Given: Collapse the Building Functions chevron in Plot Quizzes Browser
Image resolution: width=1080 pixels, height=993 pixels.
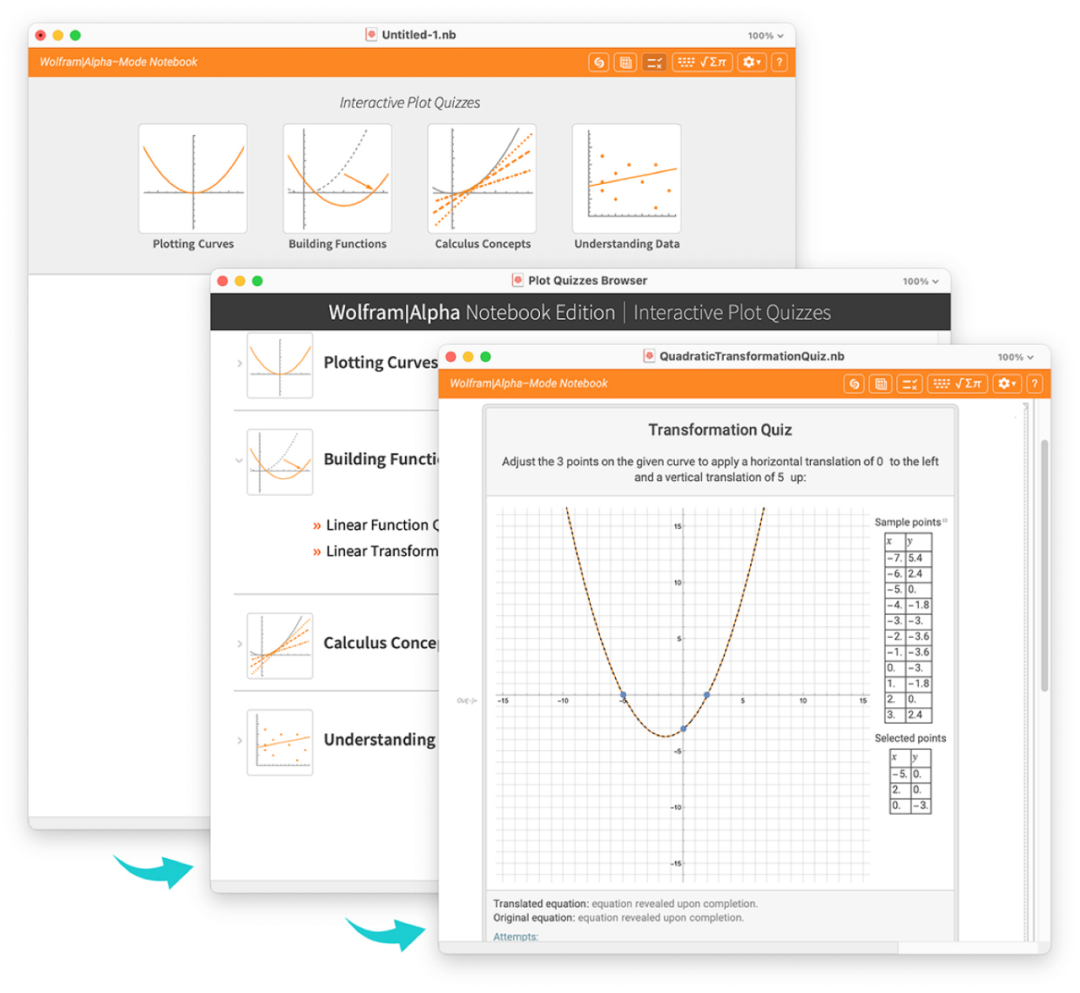Looking at the screenshot, I should pyautogui.click(x=239, y=461).
